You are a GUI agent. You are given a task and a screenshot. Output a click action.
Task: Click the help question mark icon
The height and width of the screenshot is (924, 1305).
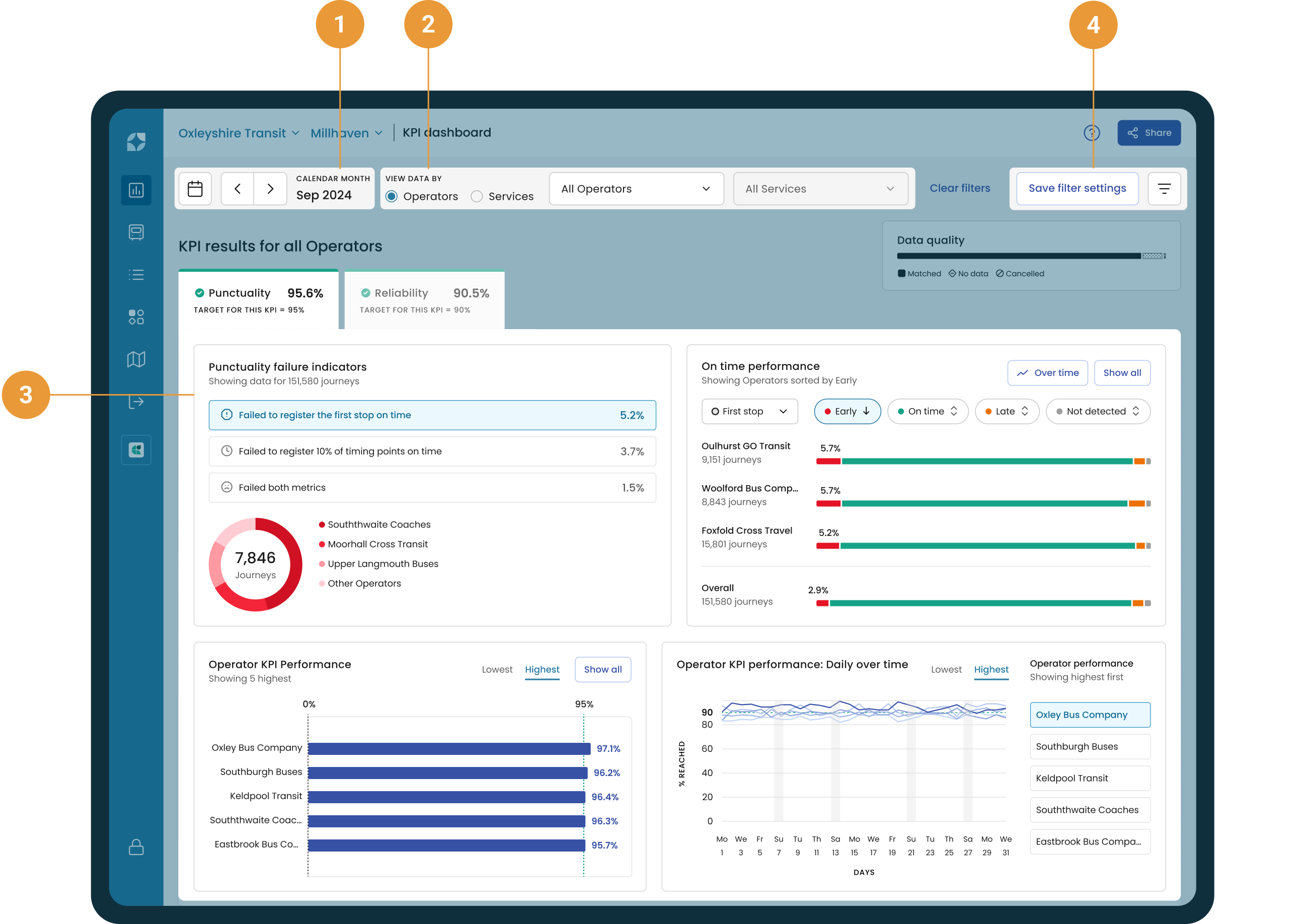(1092, 132)
